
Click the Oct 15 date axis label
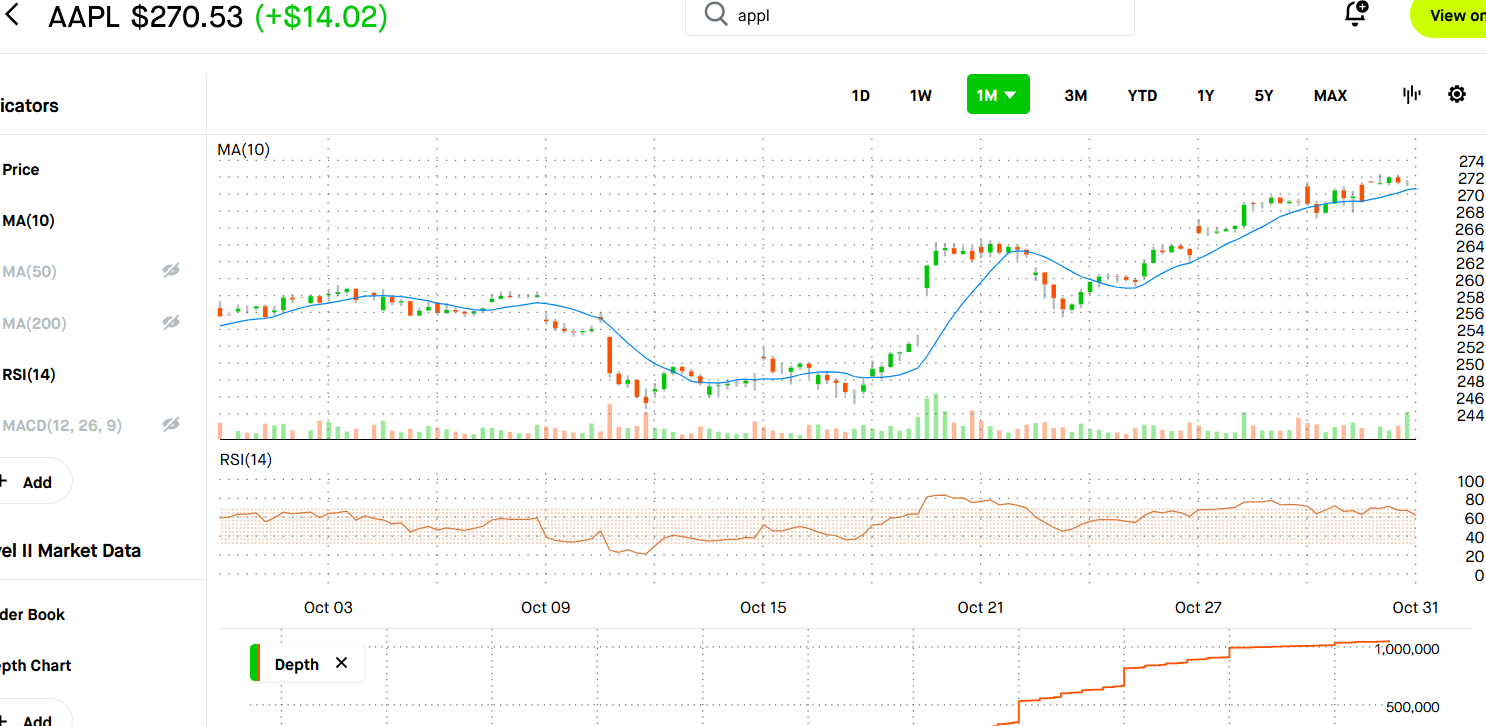coord(764,607)
